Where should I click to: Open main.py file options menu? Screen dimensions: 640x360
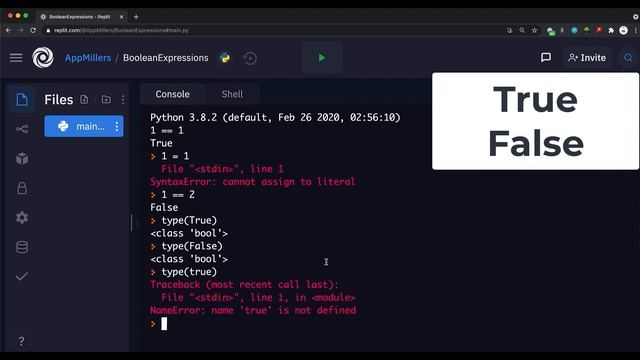click(x=117, y=127)
